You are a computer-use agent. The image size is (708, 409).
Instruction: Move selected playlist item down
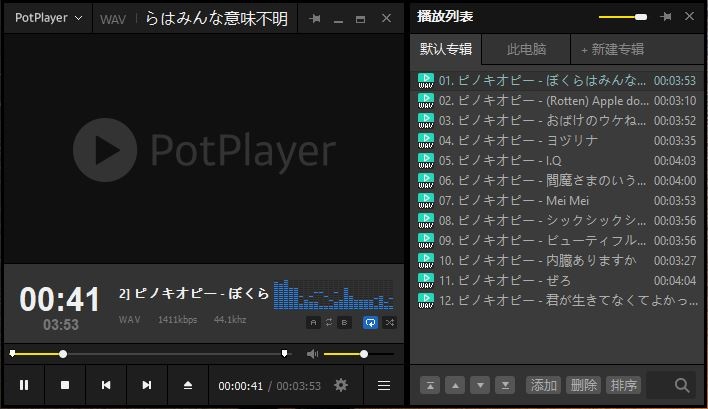click(480, 385)
